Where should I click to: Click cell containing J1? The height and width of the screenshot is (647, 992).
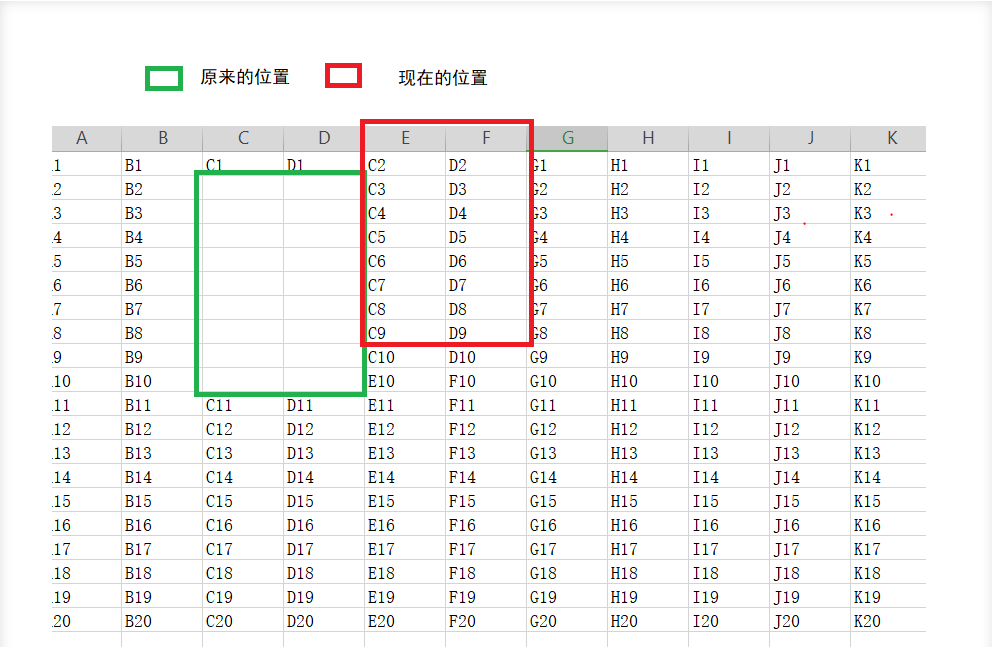click(810, 166)
